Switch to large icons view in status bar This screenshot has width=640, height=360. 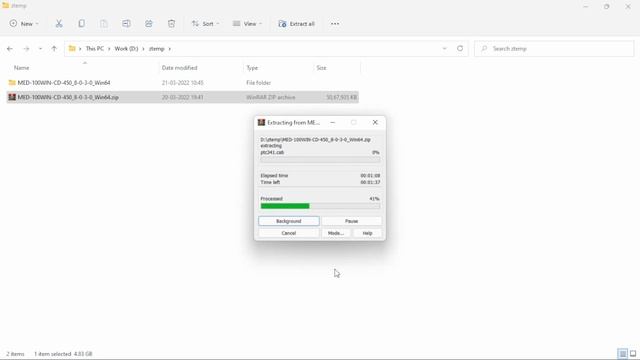(x=633, y=353)
